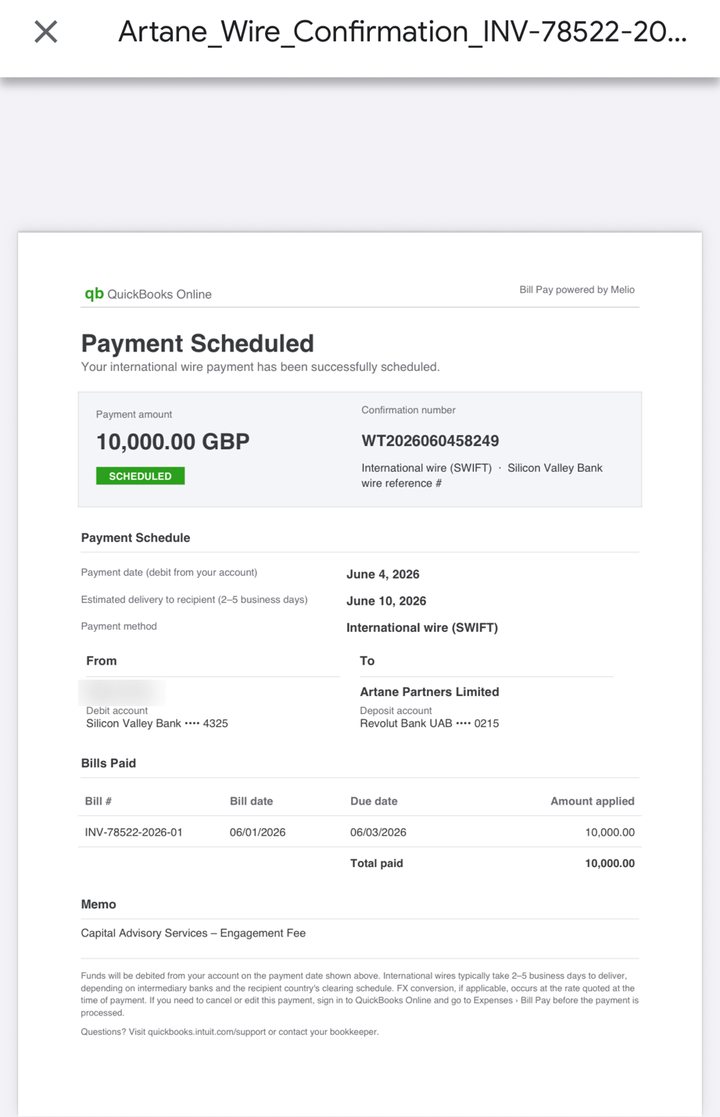Click the 'Bill date' column header
720x1117 pixels.
click(251, 801)
